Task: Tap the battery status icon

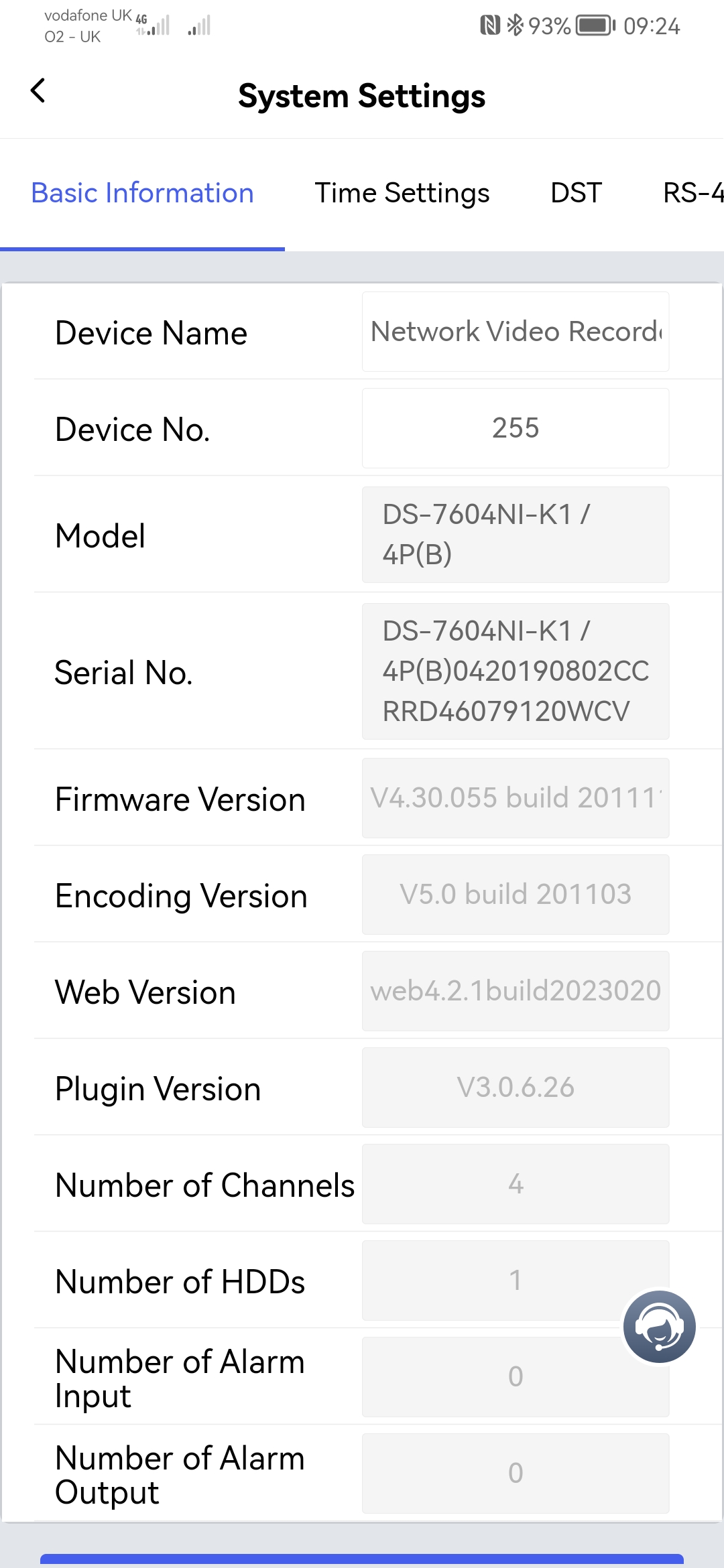Action: click(595, 26)
